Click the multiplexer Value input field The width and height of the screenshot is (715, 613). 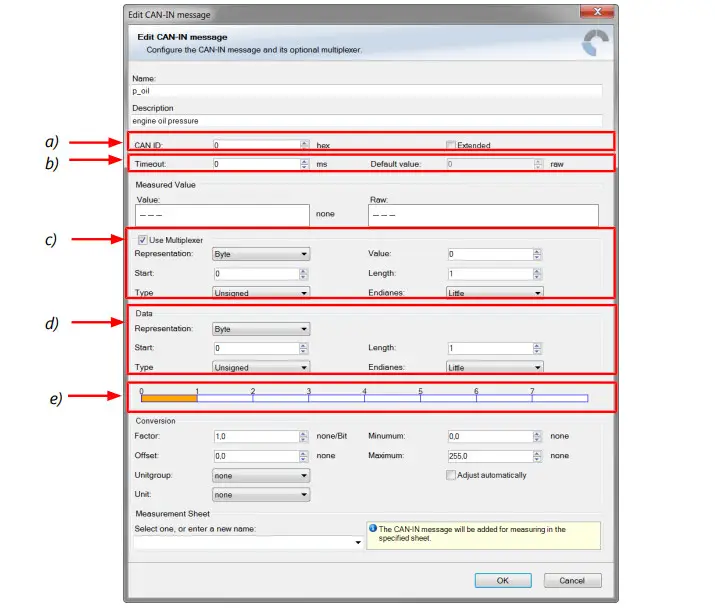pos(490,254)
